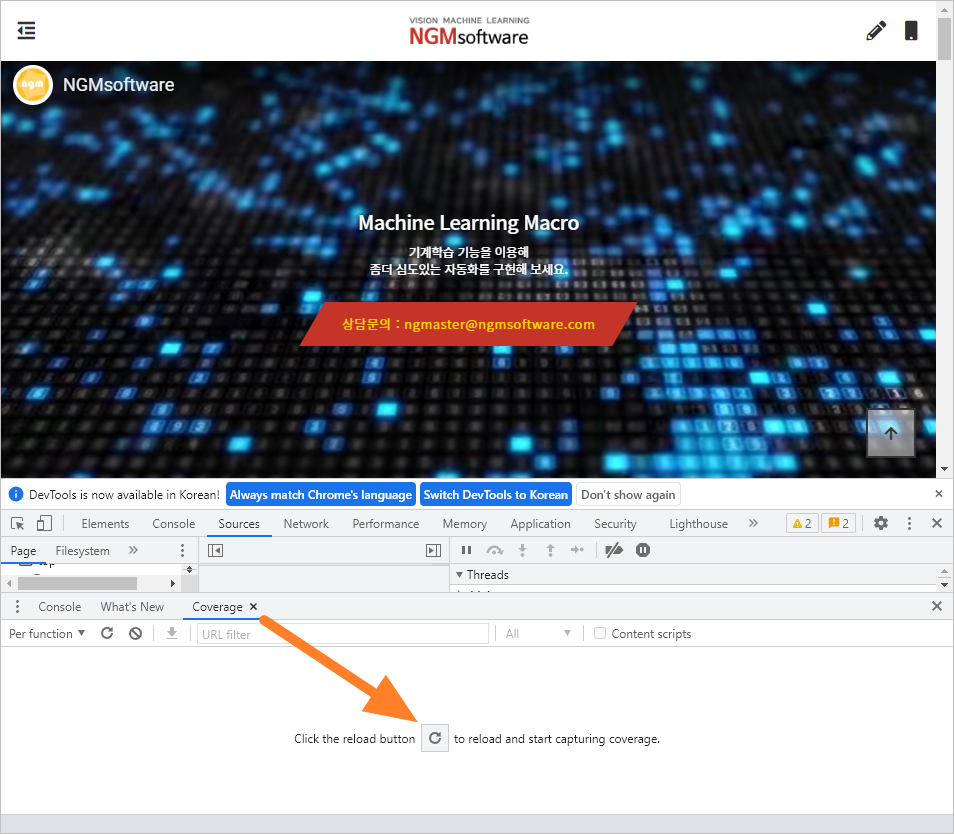The width and height of the screenshot is (954, 834).
Task: Expand more navigator tabs chevron
Action: (x=133, y=550)
